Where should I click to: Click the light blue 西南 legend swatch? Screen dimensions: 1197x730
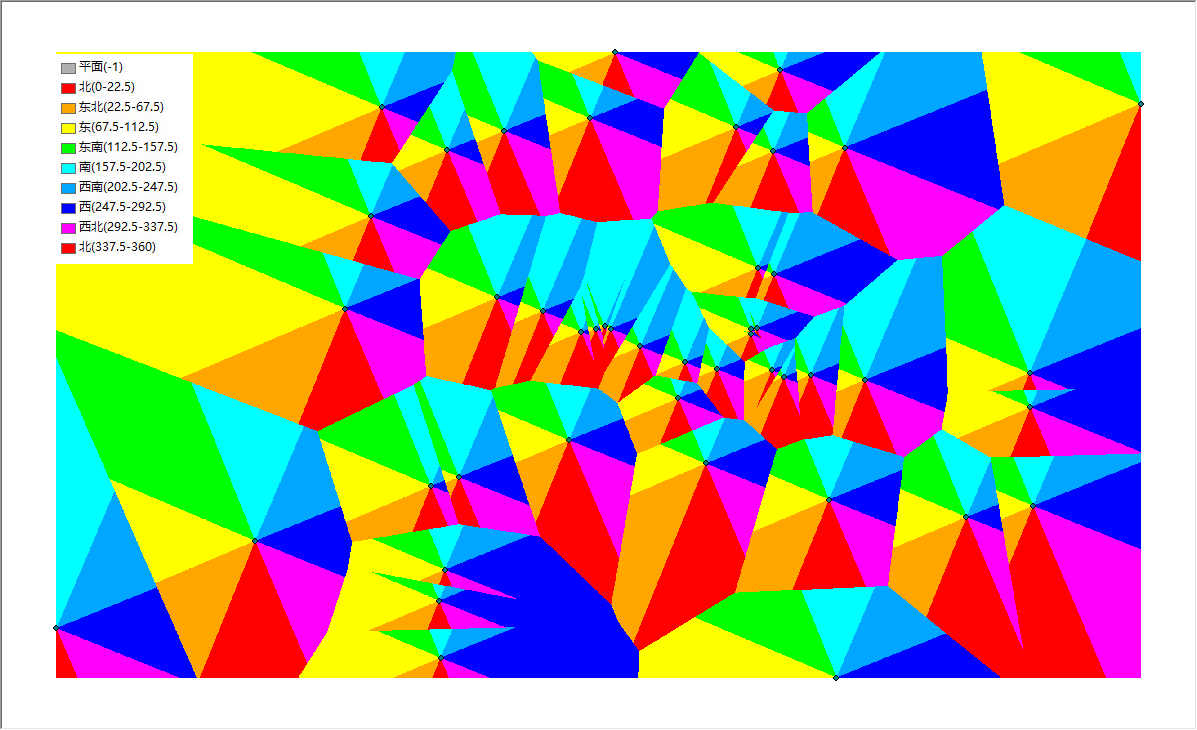[69, 188]
